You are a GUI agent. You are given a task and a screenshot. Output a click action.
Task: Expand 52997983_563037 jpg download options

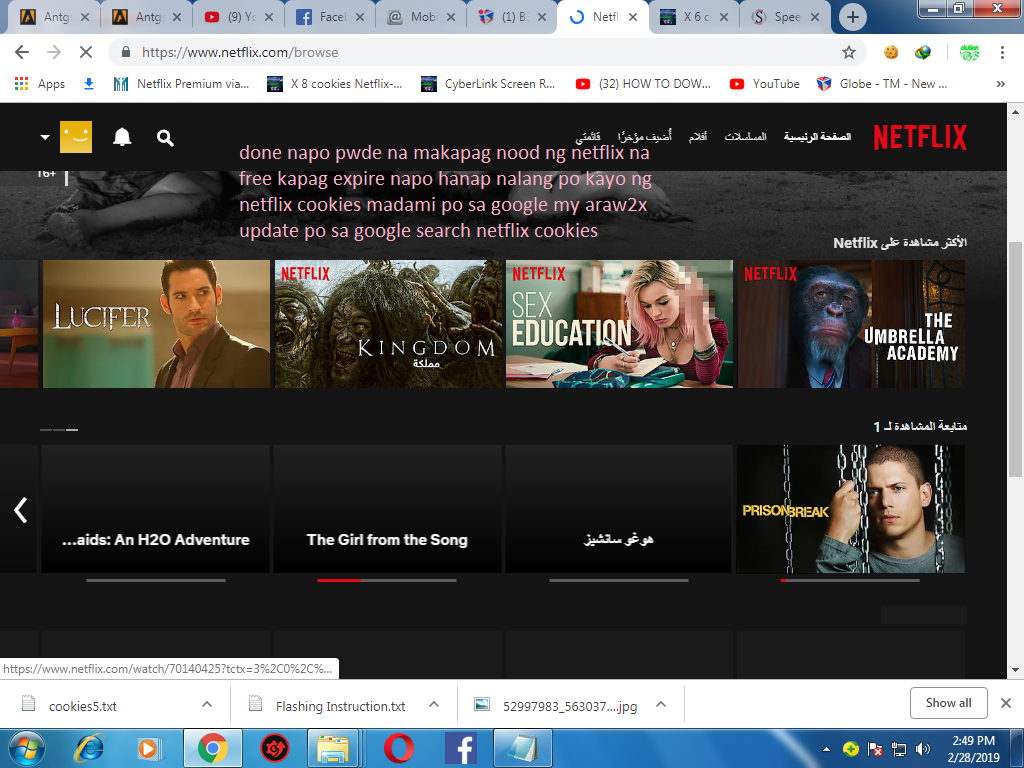pos(661,704)
